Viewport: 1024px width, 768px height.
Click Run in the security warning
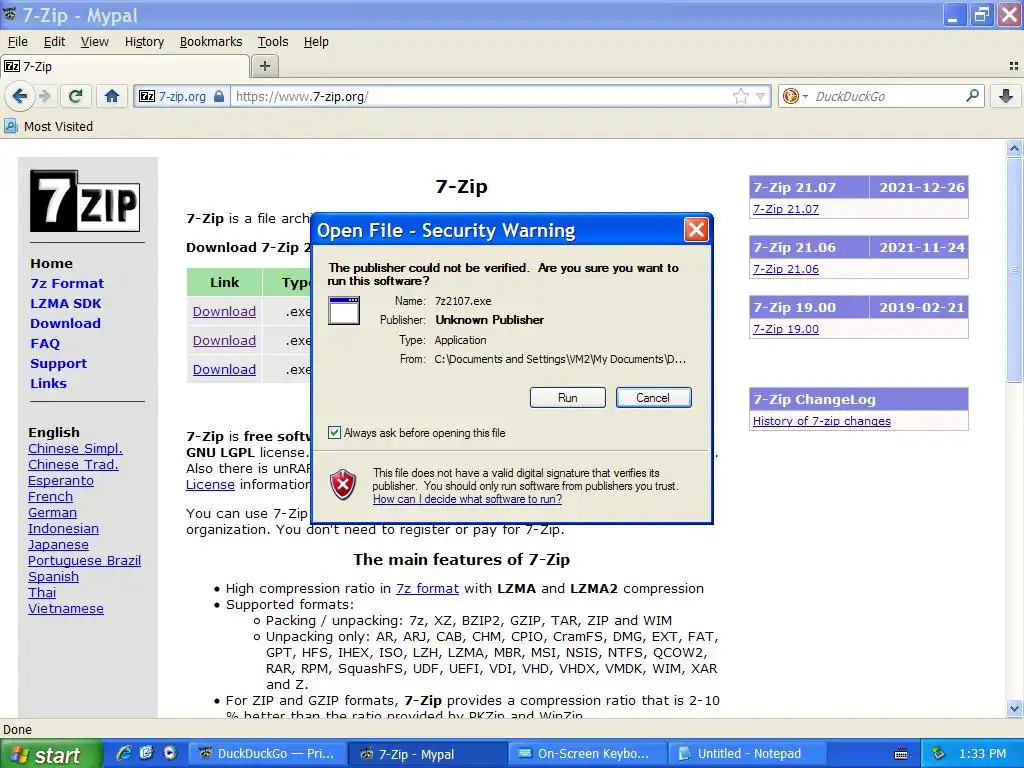(568, 398)
